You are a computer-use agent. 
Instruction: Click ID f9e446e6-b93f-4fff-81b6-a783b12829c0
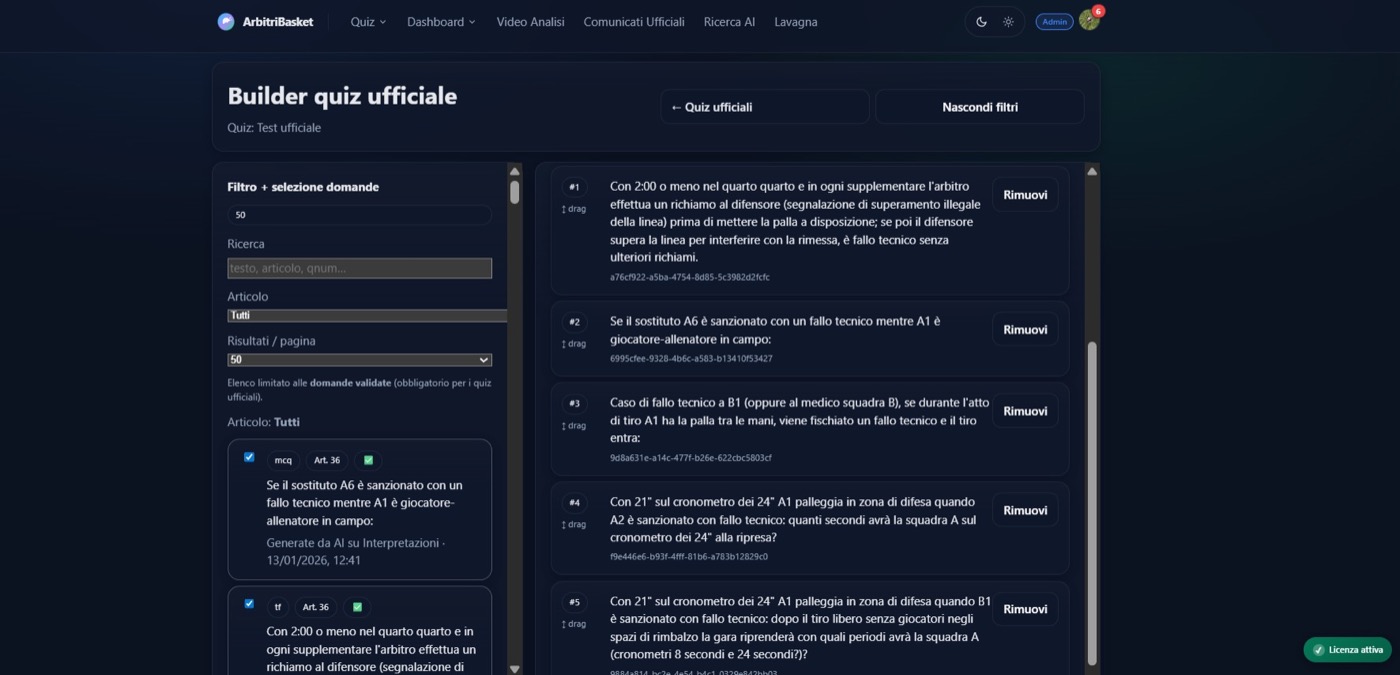coord(689,556)
